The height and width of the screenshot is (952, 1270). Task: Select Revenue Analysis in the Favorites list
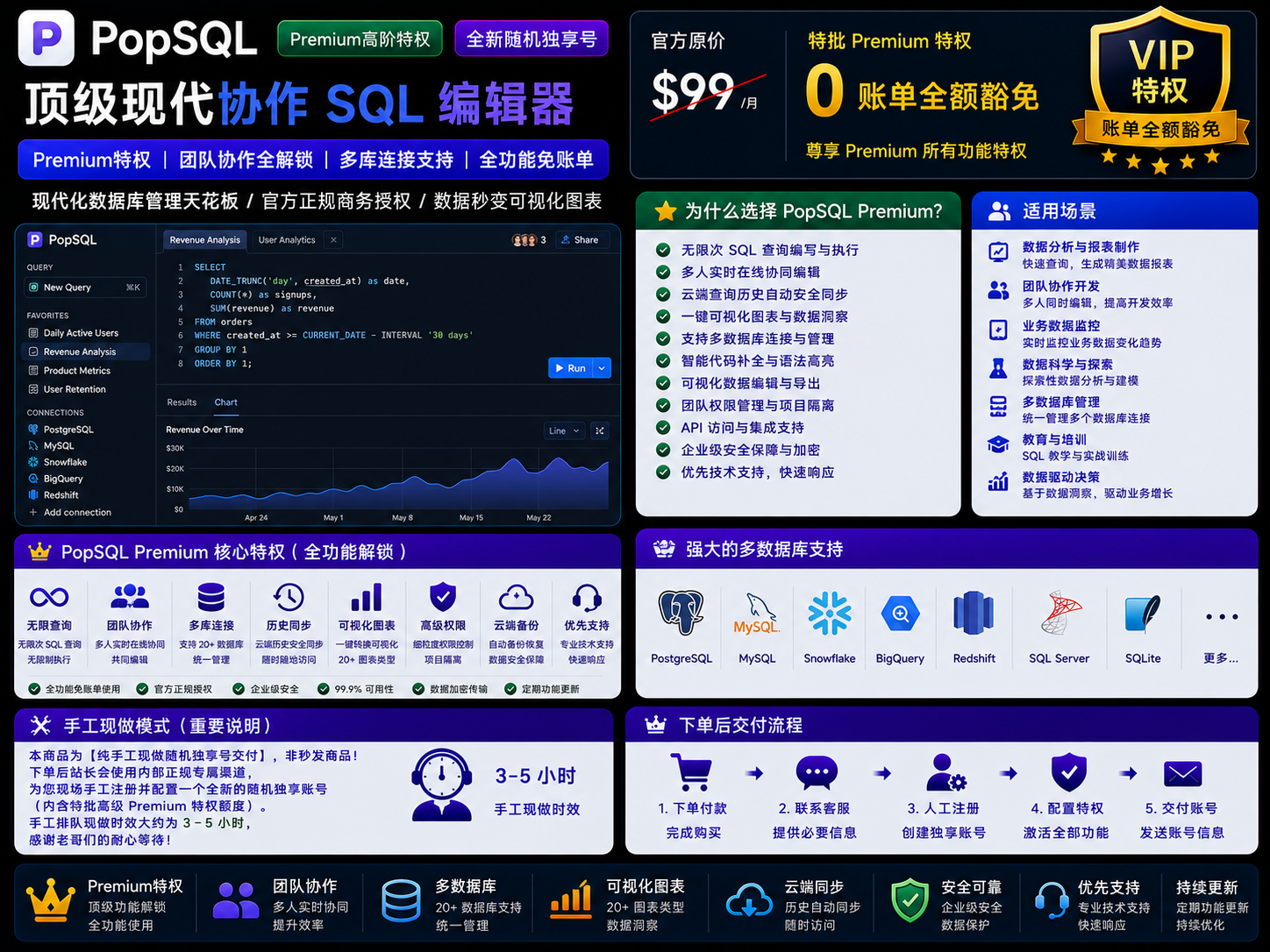coord(85,352)
